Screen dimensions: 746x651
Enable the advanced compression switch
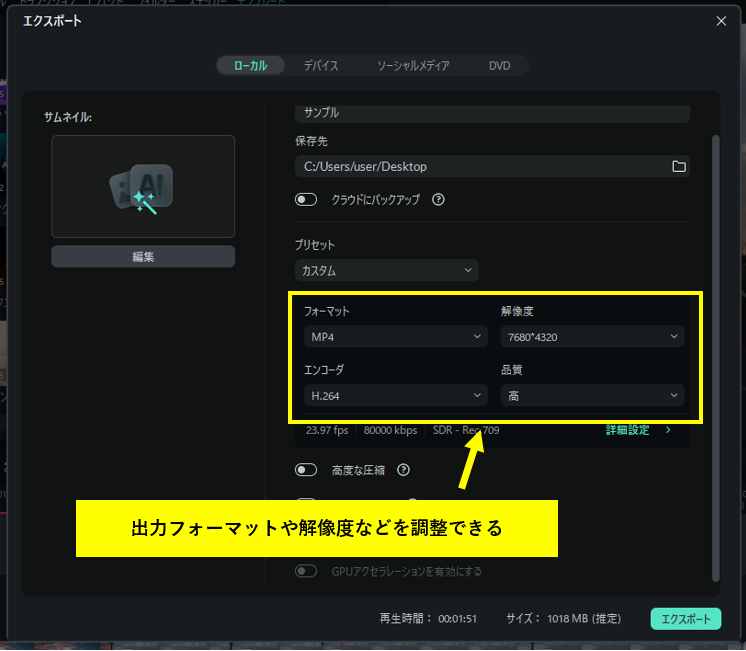pos(306,470)
